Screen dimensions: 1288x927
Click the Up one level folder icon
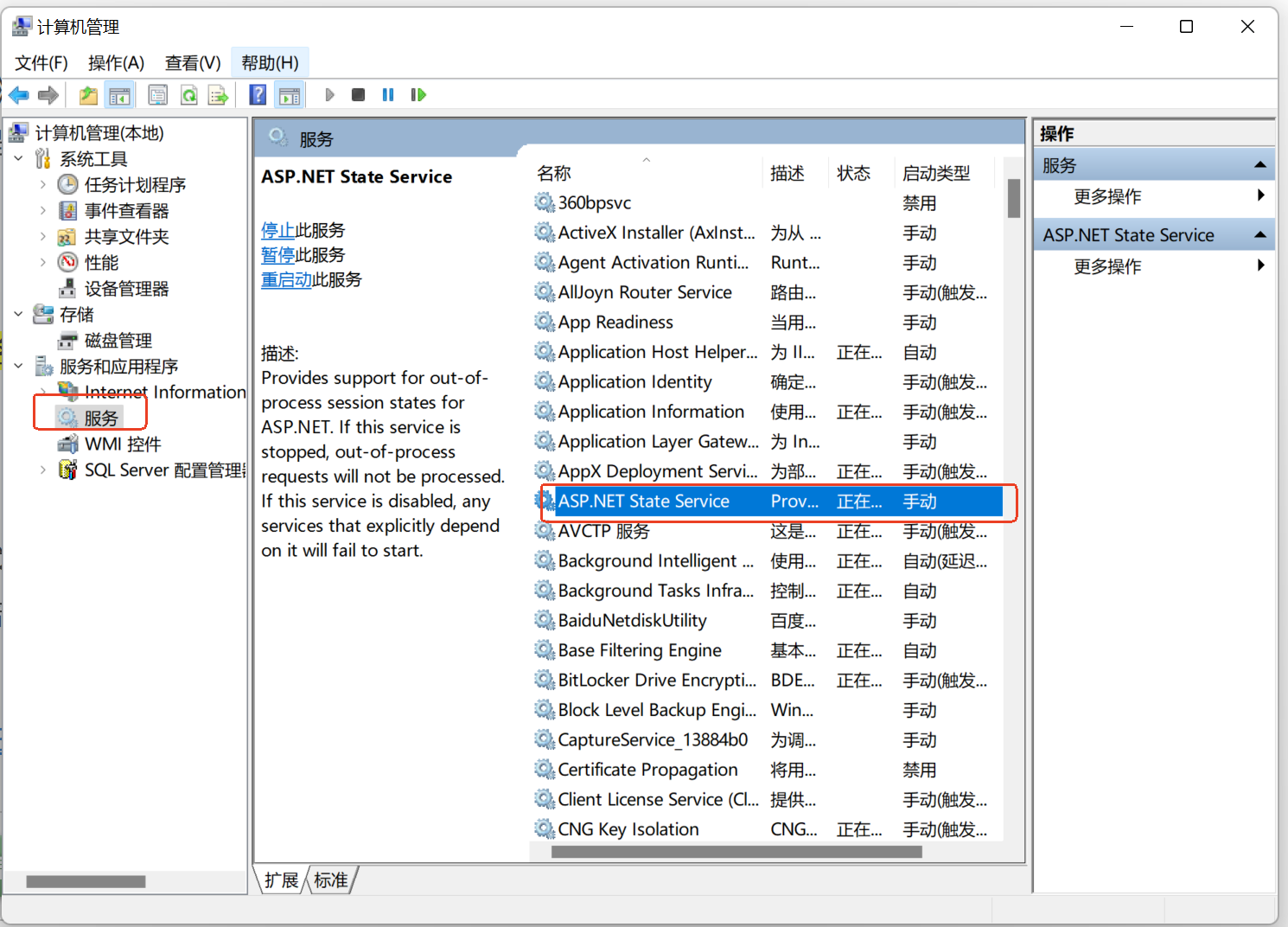click(88, 95)
